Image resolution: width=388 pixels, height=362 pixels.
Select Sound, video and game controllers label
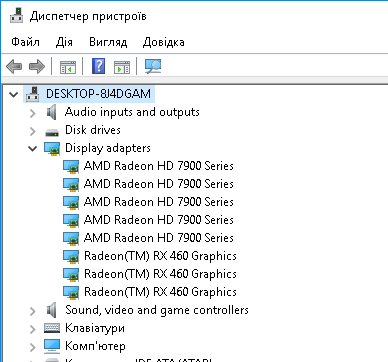click(x=157, y=310)
